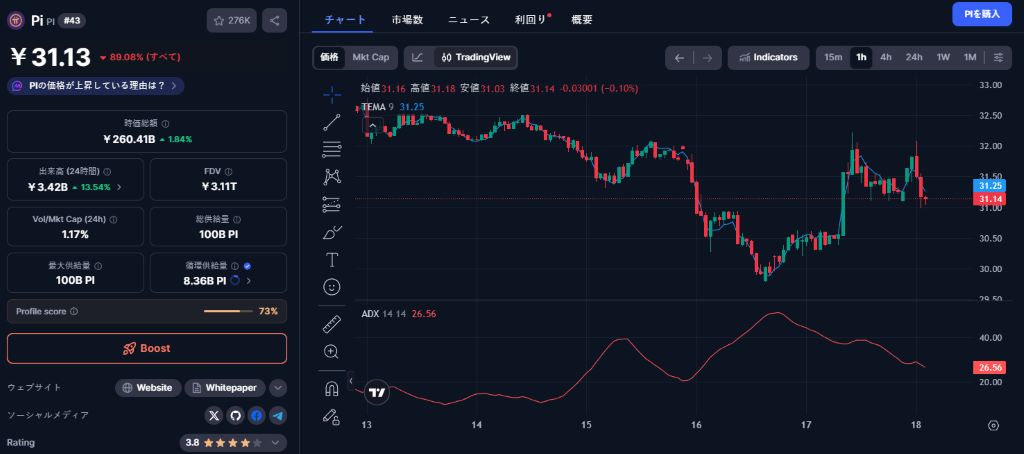The height and width of the screenshot is (454, 1024).
Task: Select the TradingView chart mode
Action: [476, 57]
